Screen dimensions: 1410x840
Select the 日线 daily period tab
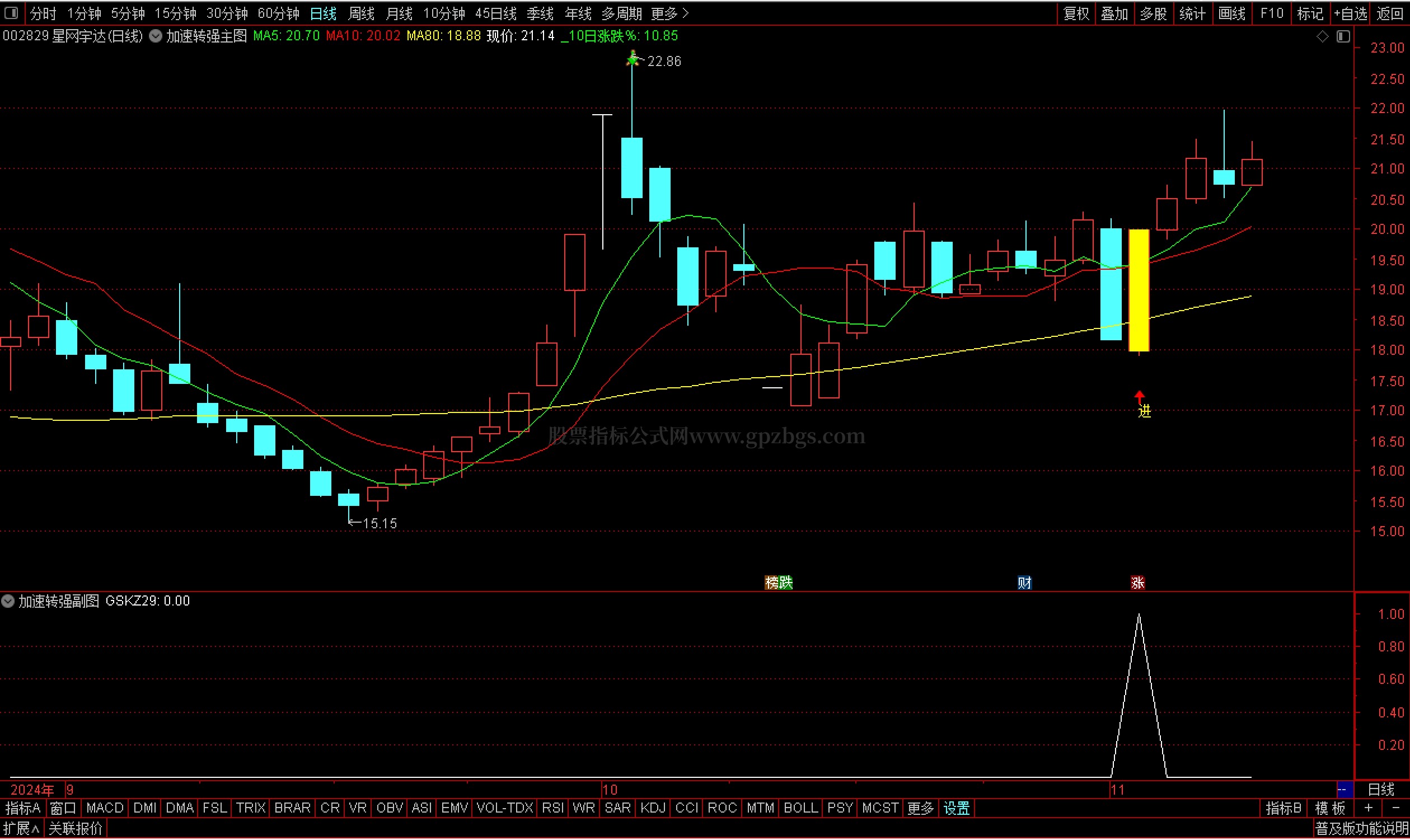tap(323, 13)
